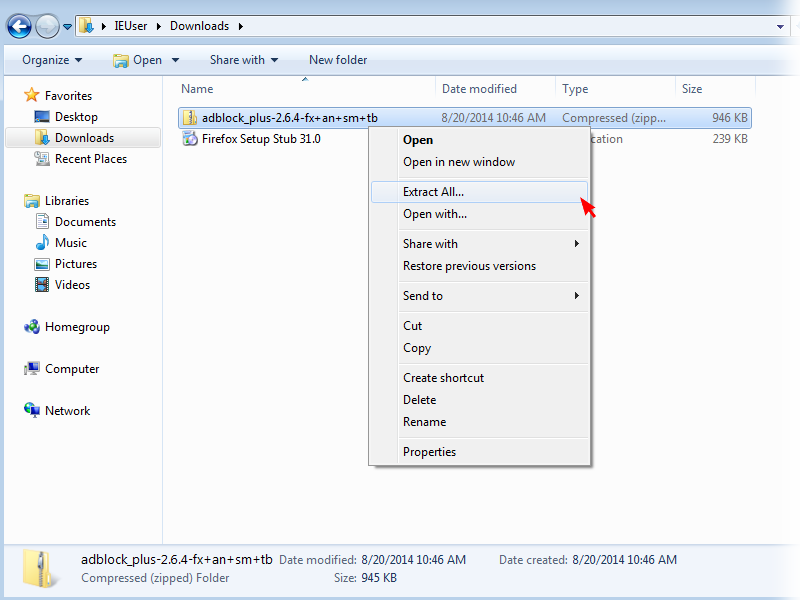800x600 pixels.
Task: Choose Extract All... in context menu
Action: (x=480, y=192)
